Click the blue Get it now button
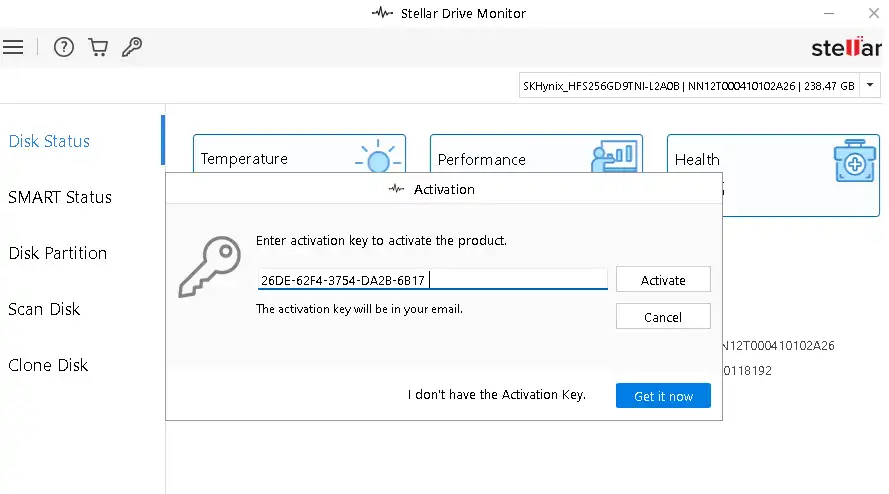Image resolution: width=889 pixels, height=494 pixels. coord(663,396)
